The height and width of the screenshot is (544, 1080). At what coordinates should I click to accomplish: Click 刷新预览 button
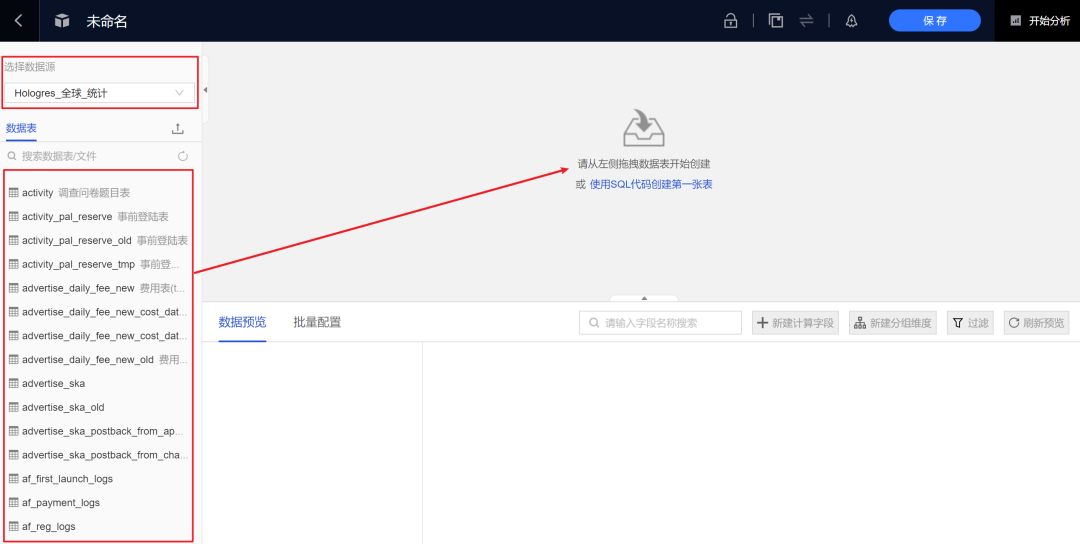[x=1037, y=323]
